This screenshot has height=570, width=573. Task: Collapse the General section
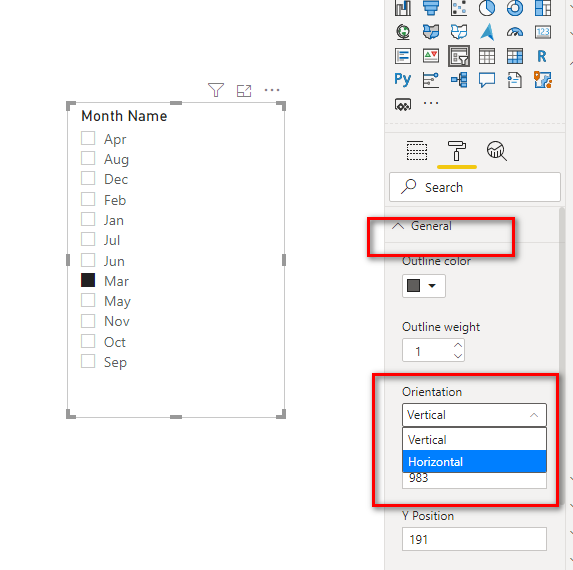[x=398, y=226]
